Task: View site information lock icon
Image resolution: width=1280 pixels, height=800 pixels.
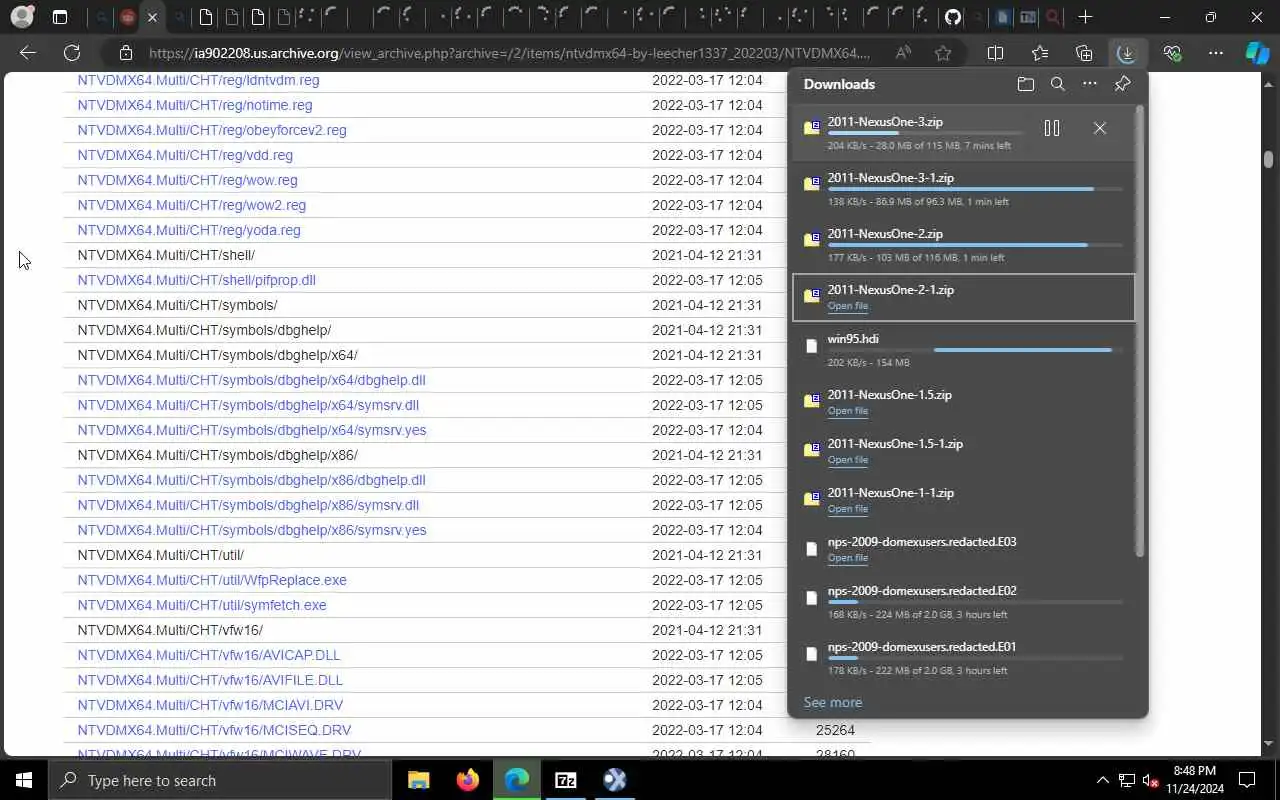Action: [125, 53]
